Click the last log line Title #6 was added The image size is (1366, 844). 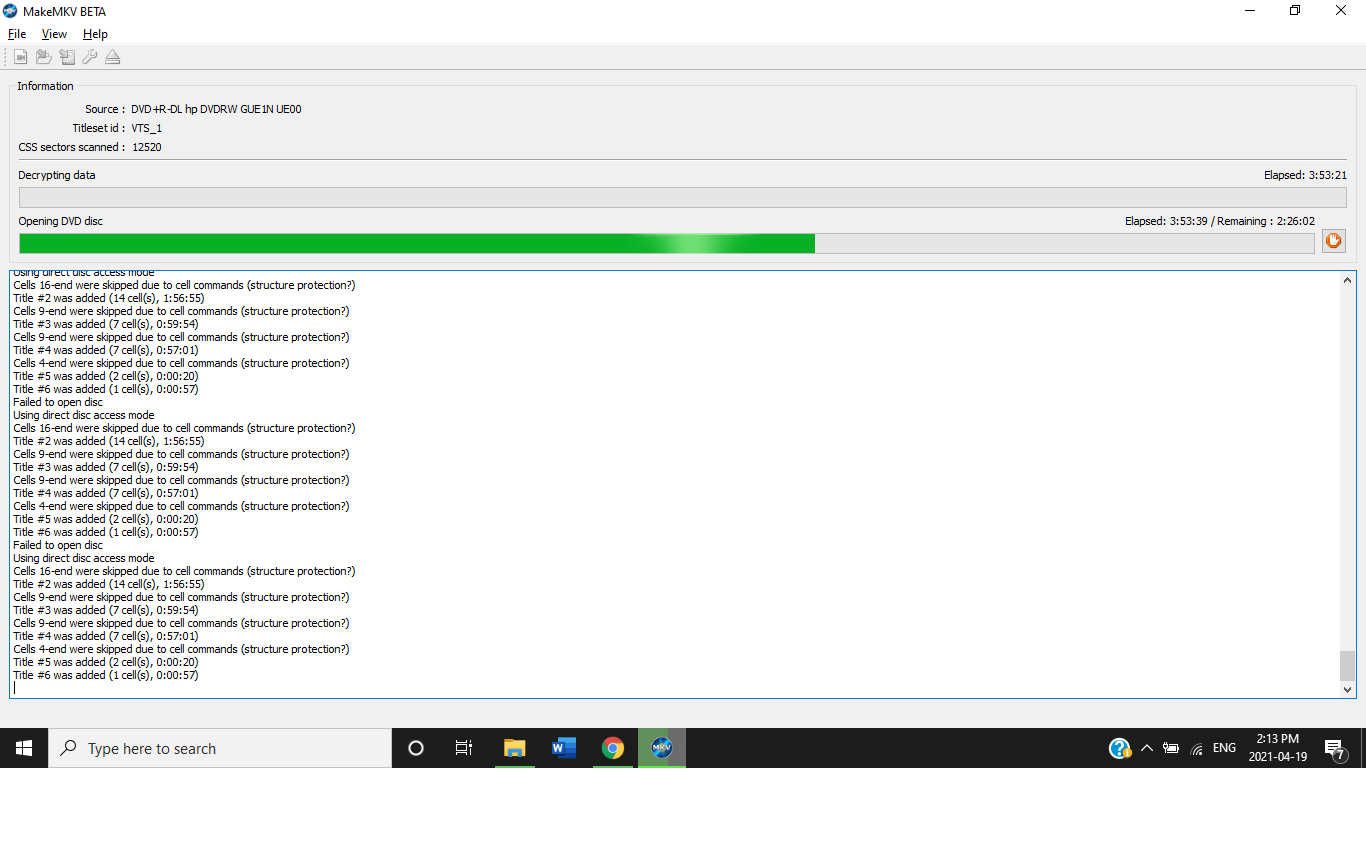[105, 675]
